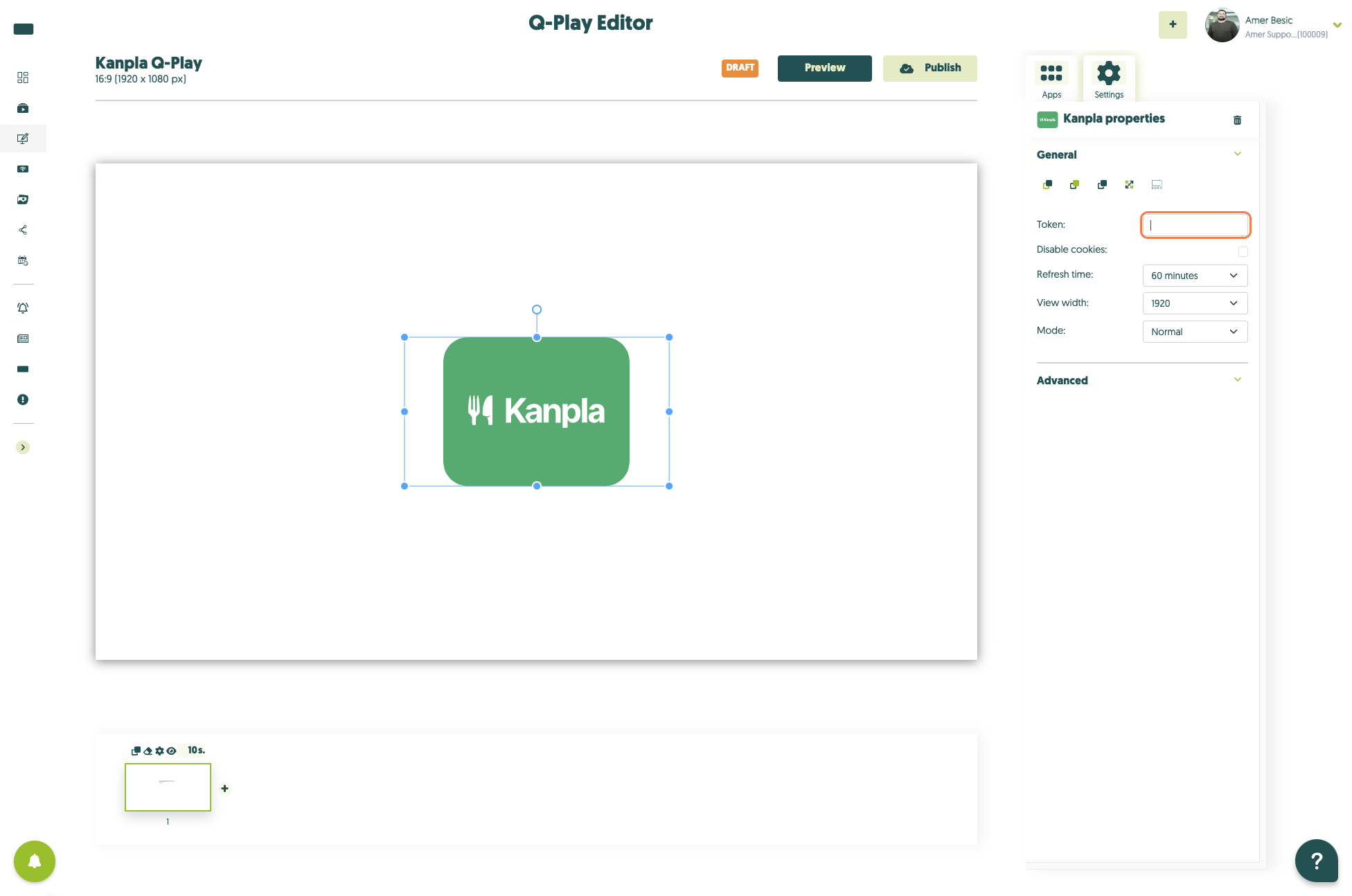Click the duplicate element icon in General
The image size is (1352, 896).
1102,185
